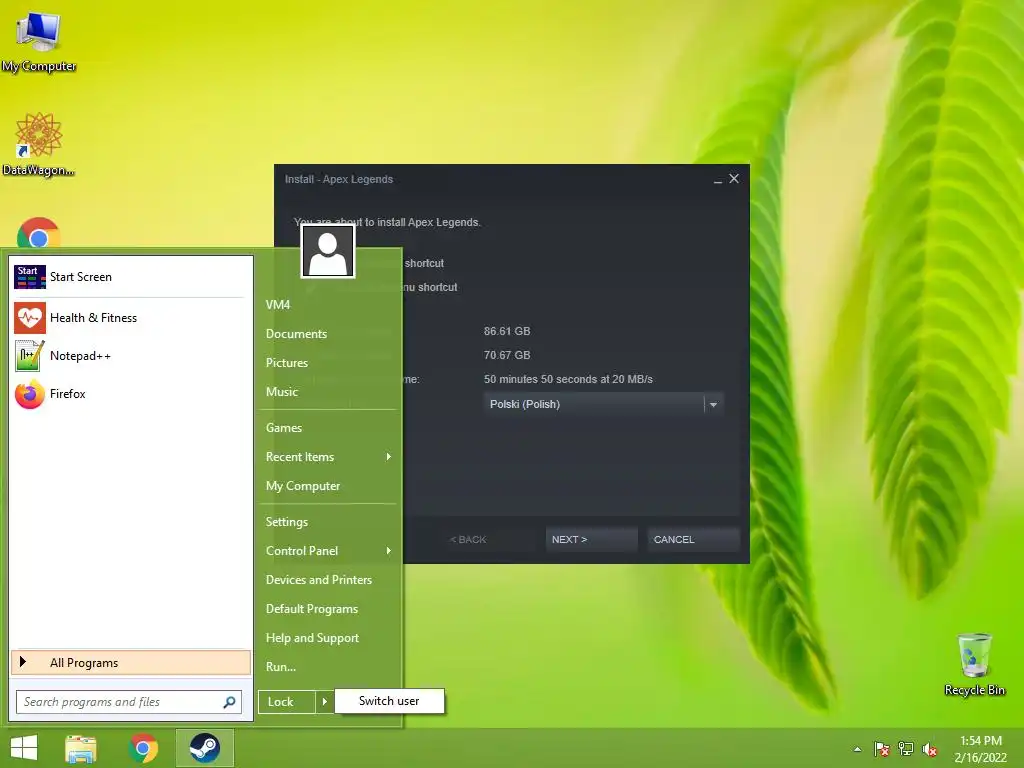Open the VM4 user folder
The height and width of the screenshot is (768, 1024).
278,305
